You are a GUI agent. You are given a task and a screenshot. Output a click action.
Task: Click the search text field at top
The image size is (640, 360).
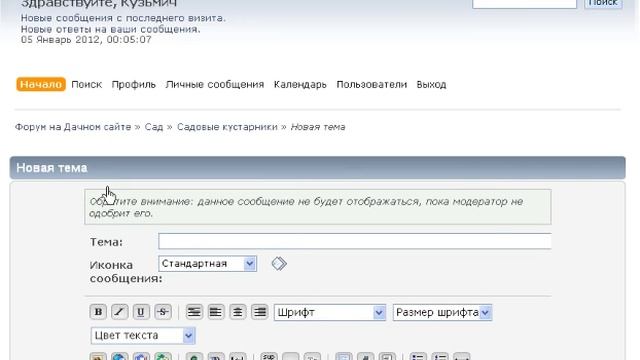[x=524, y=3]
